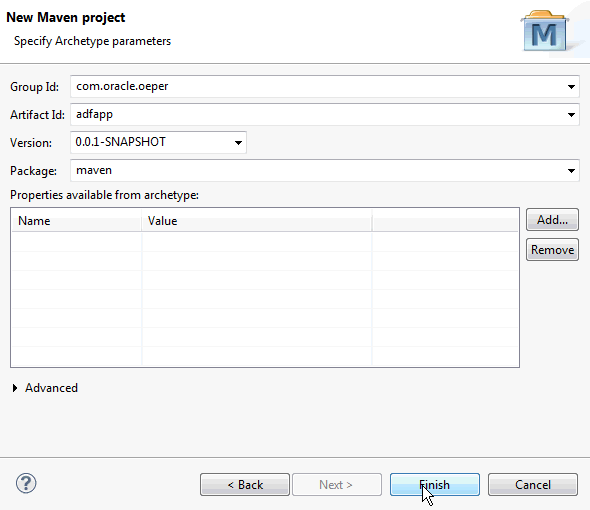Click the New Maven project title
The image size is (590, 510).
click(x=66, y=18)
